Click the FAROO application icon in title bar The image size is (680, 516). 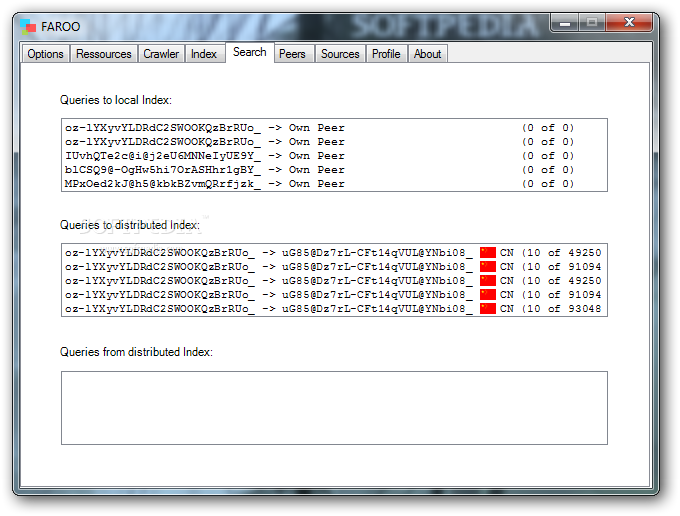point(28,26)
